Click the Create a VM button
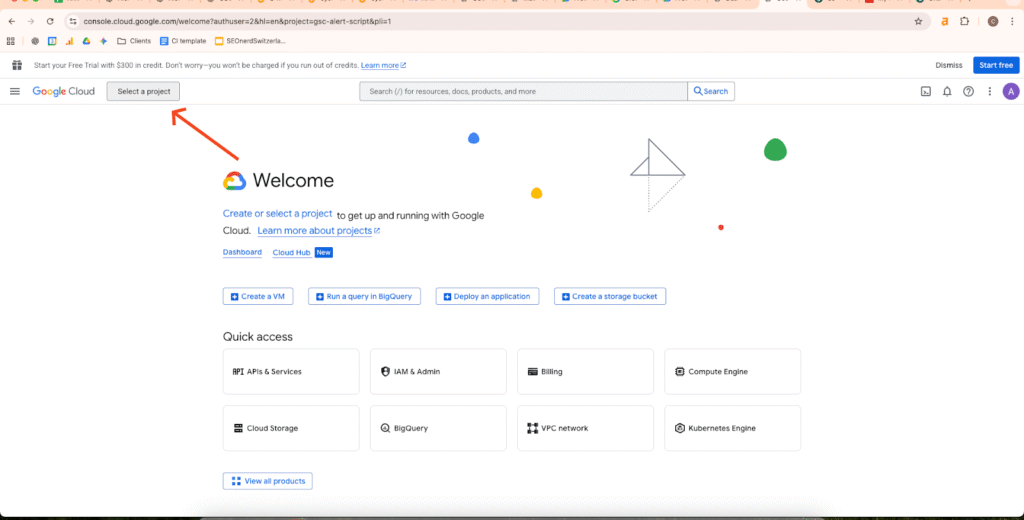 (258, 297)
